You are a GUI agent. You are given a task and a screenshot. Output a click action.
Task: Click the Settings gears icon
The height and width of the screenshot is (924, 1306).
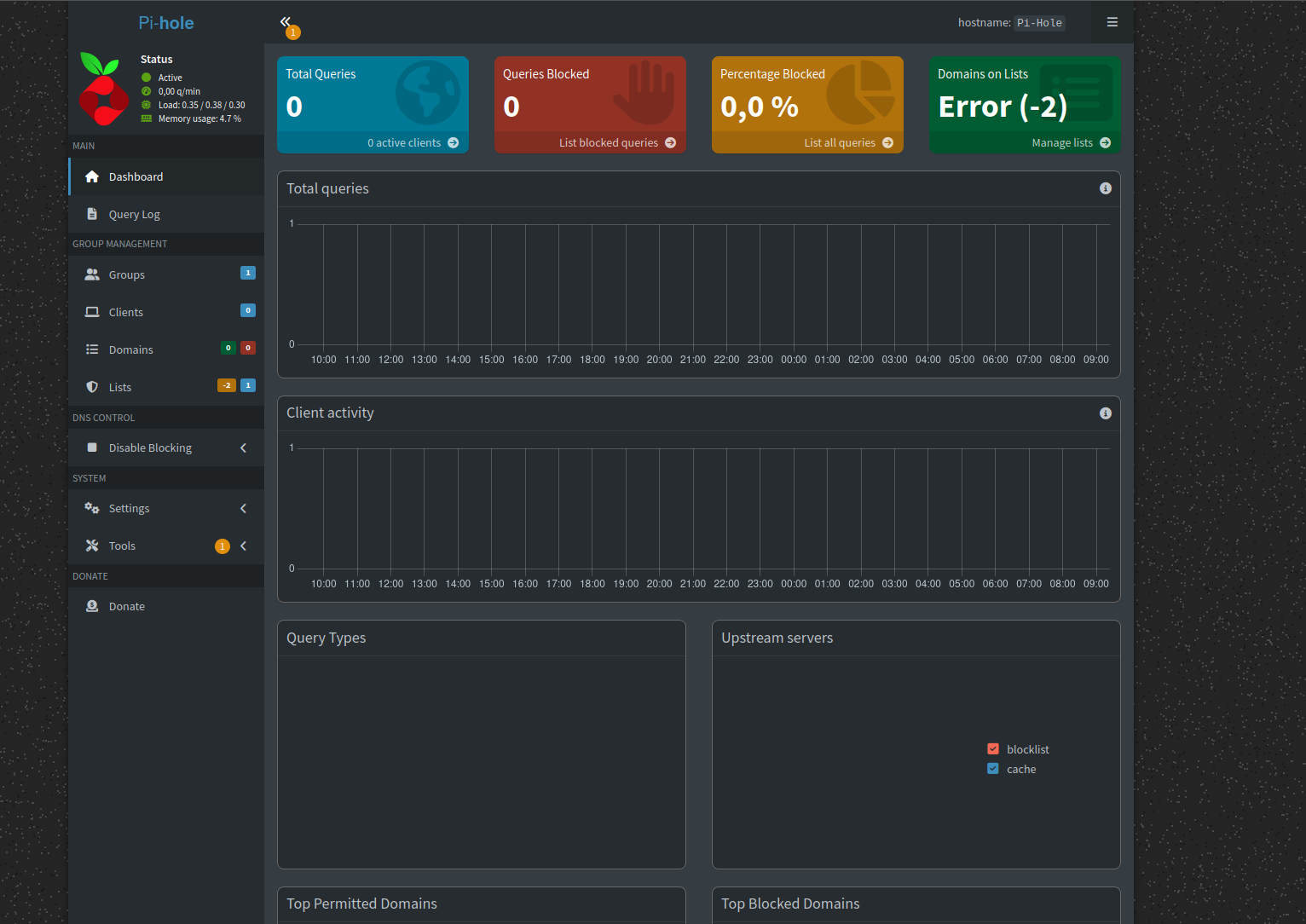pos(92,508)
